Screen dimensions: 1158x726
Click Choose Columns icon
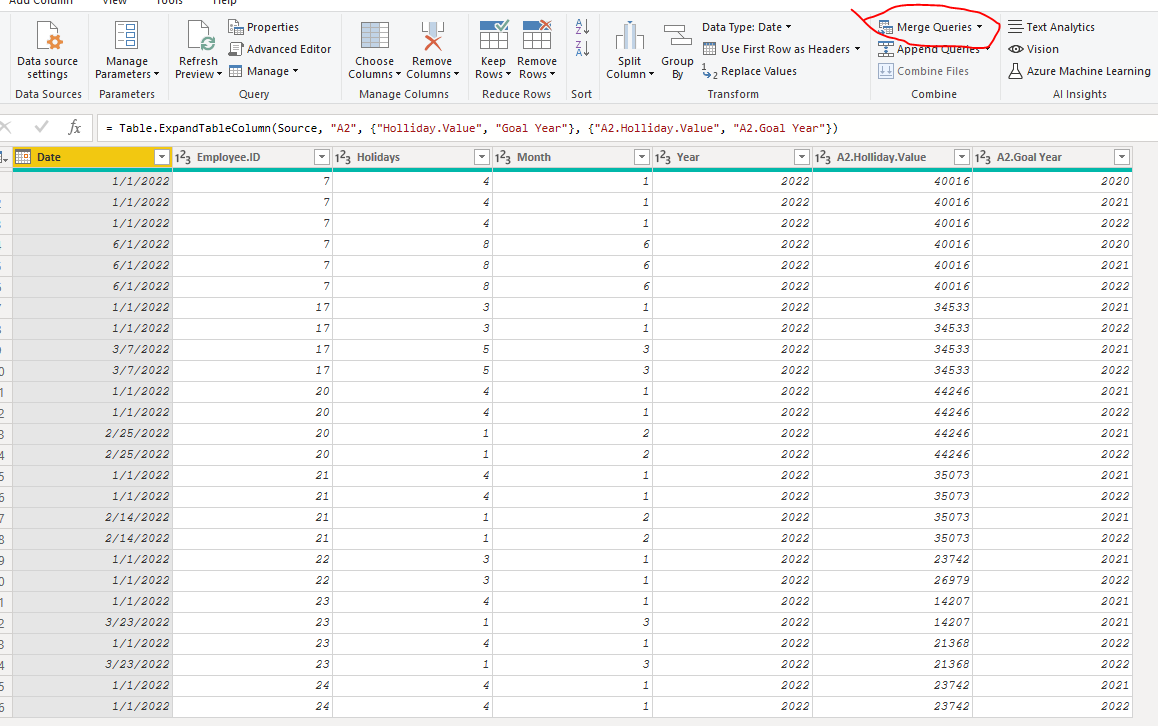tap(374, 35)
